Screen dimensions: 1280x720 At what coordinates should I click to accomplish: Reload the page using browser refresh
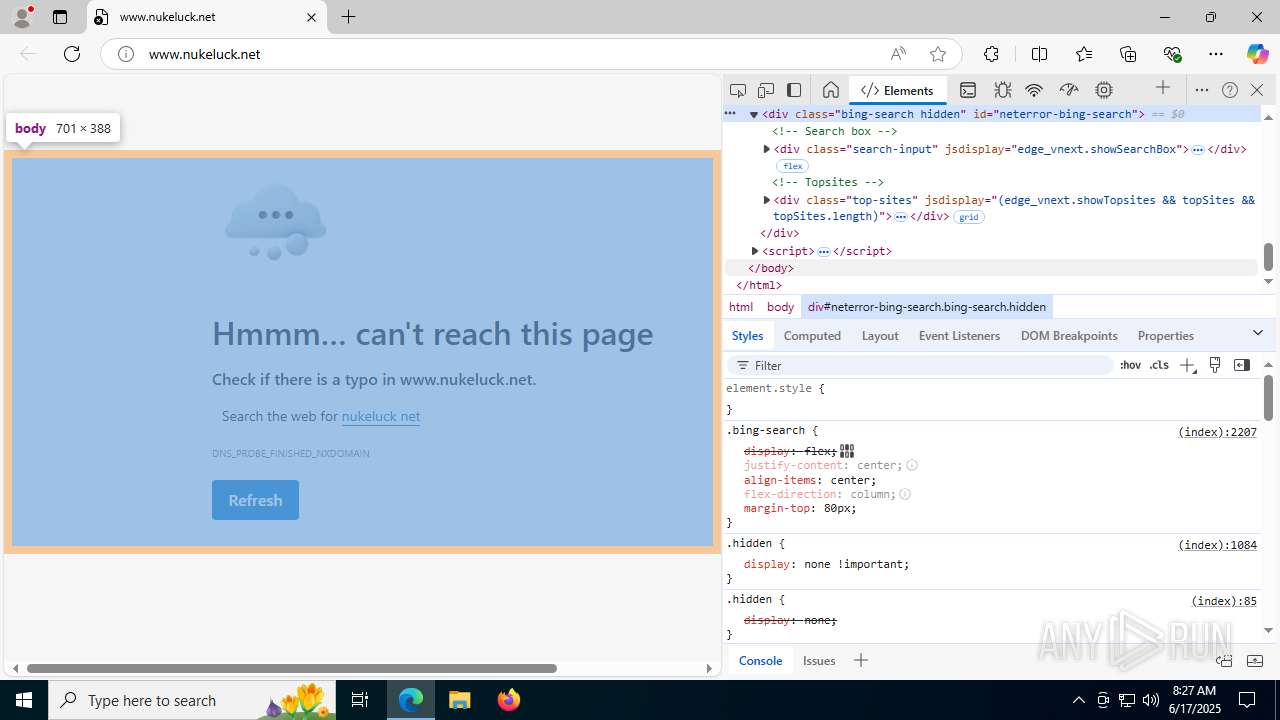(x=72, y=54)
